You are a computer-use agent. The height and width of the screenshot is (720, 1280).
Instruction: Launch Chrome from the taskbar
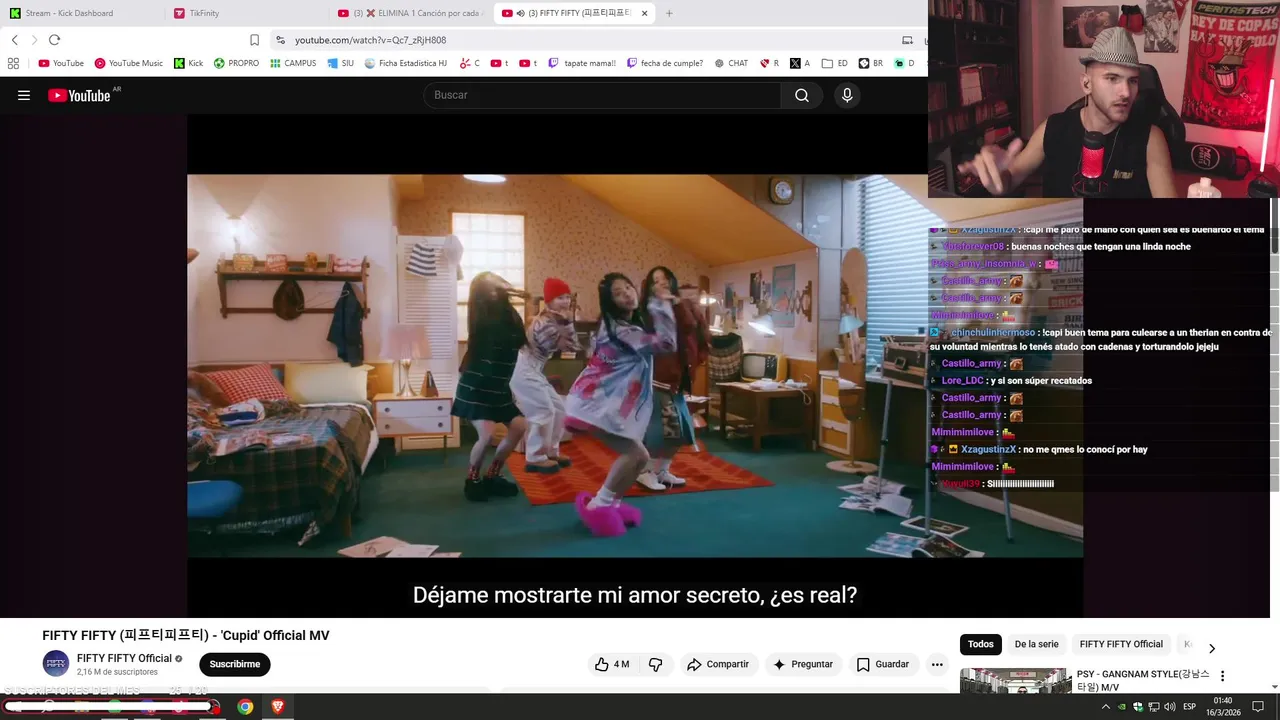pos(245,707)
